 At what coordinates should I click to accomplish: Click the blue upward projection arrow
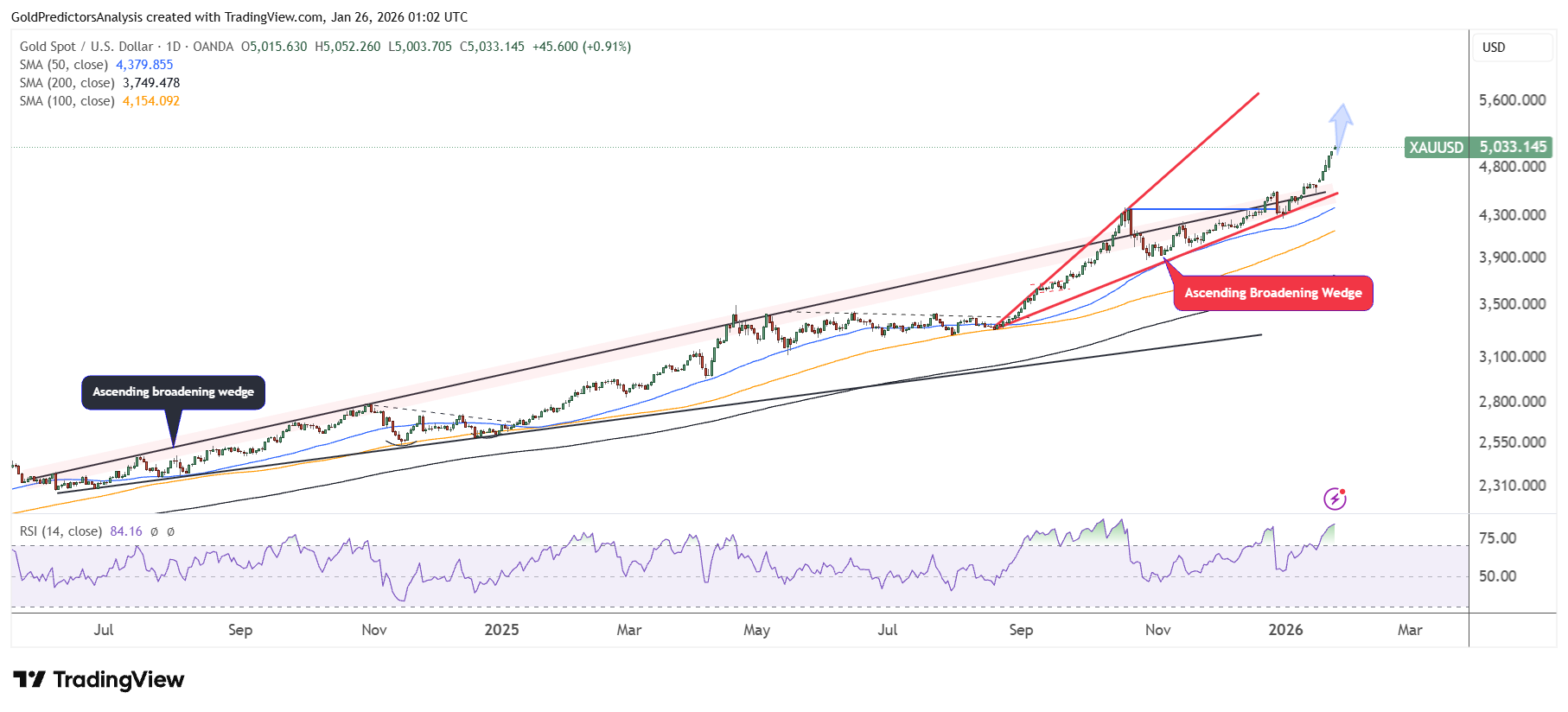[x=1341, y=126]
